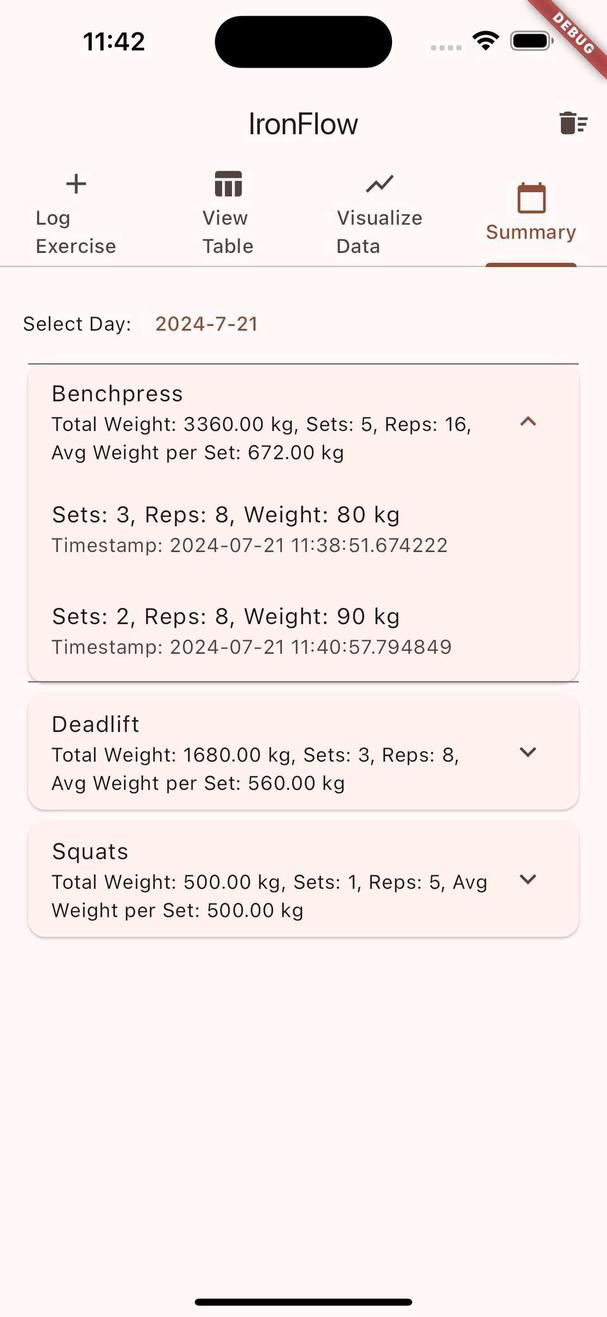The image size is (607, 1317).
Task: Select the 90 kg Benchpress entry
Action: (226, 630)
